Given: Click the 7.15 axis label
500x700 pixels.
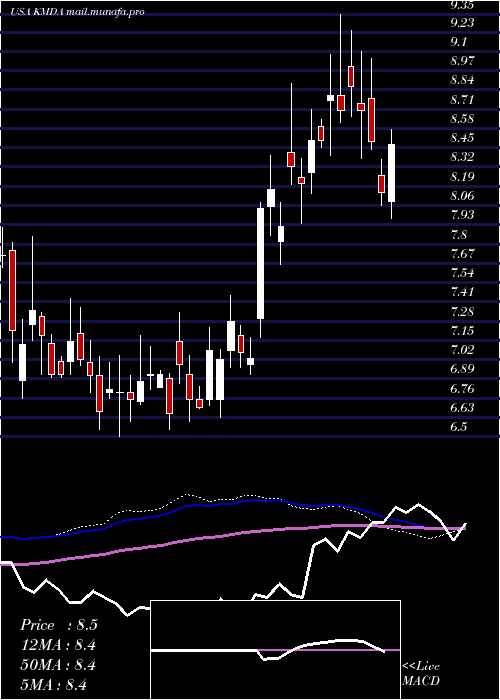Looking at the screenshot, I should (462, 330).
